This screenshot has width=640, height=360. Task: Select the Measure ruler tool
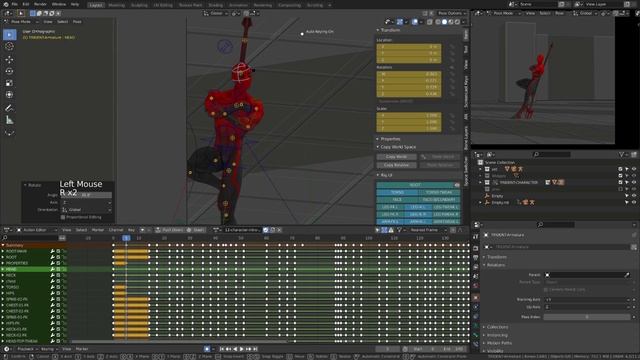click(x=9, y=120)
